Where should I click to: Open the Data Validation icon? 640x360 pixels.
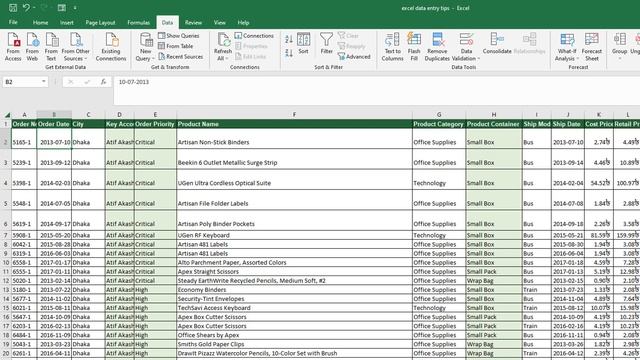tap(466, 40)
